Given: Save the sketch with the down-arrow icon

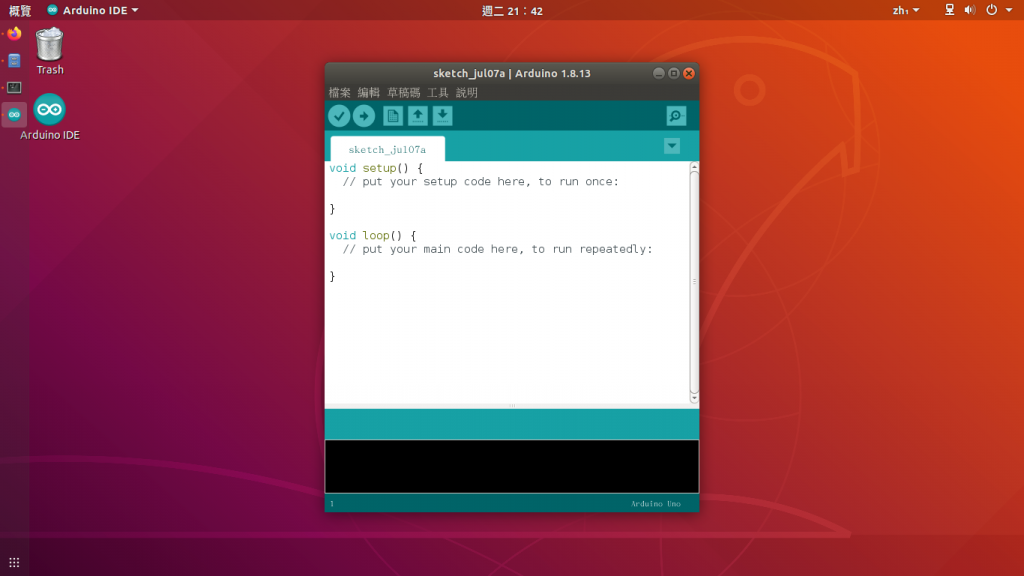Looking at the screenshot, I should [x=442, y=116].
